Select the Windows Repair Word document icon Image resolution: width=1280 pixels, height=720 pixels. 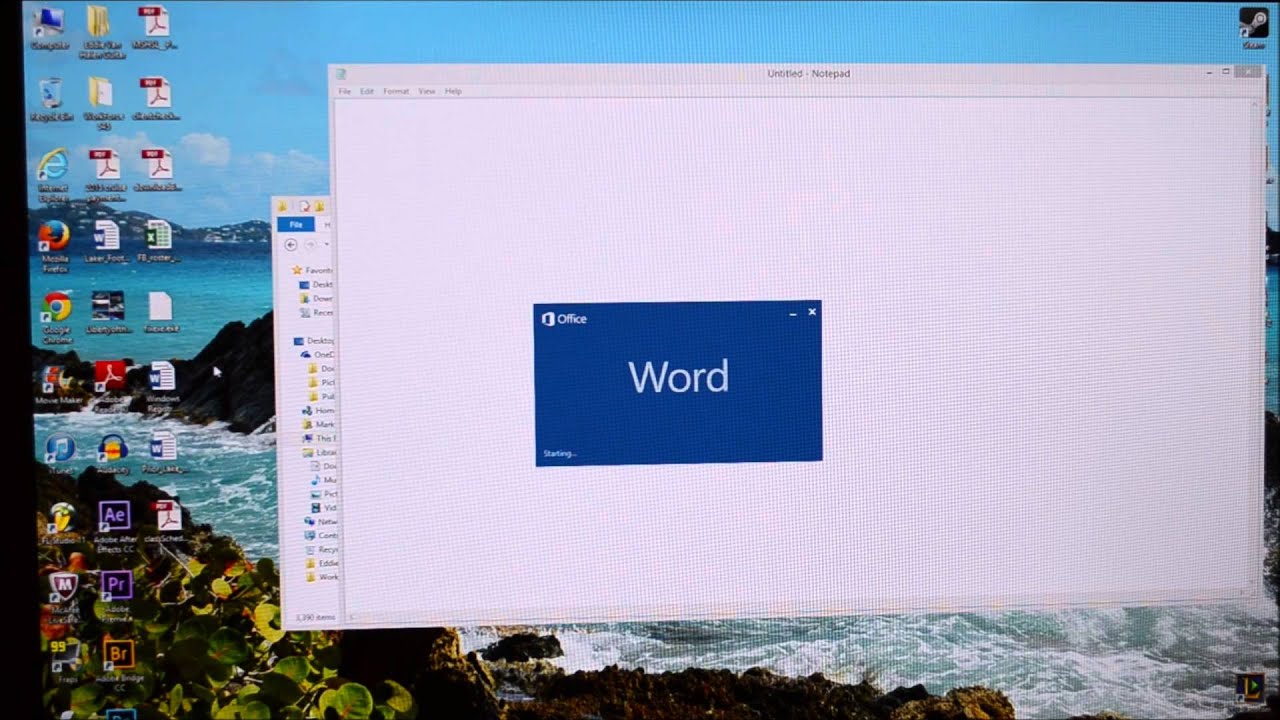pos(161,385)
